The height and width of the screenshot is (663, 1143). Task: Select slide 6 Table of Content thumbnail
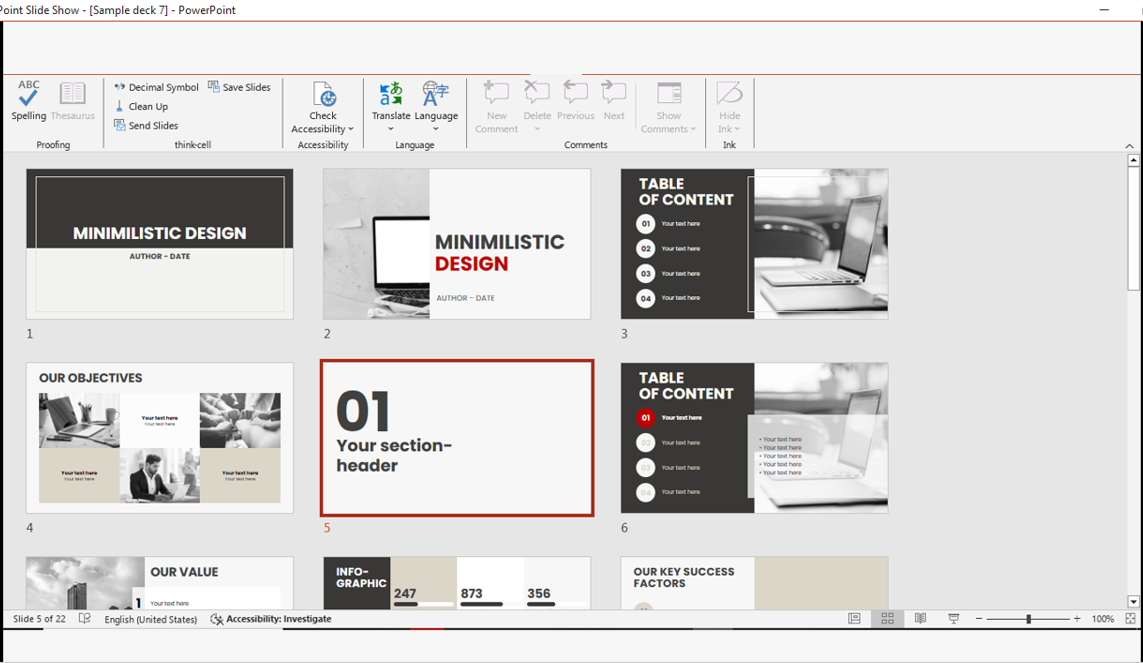point(754,438)
